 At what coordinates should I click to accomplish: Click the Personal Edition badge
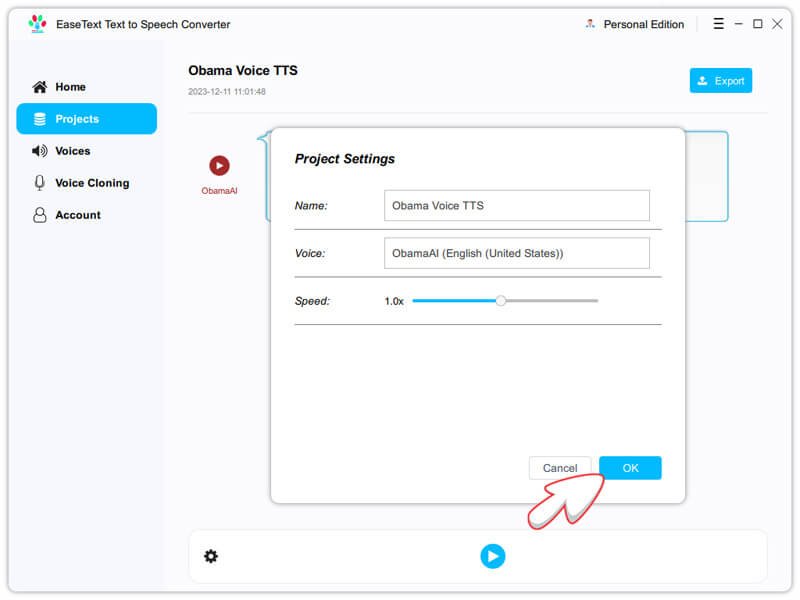point(634,24)
